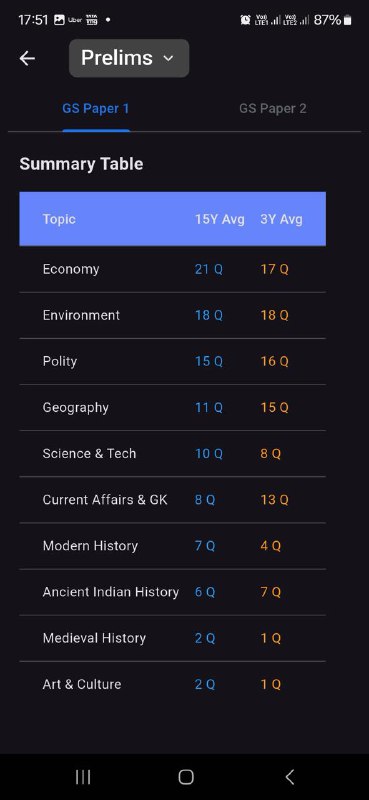369x800 pixels.
Task: Open the Economy topic row
Action: pyautogui.click(x=173, y=269)
